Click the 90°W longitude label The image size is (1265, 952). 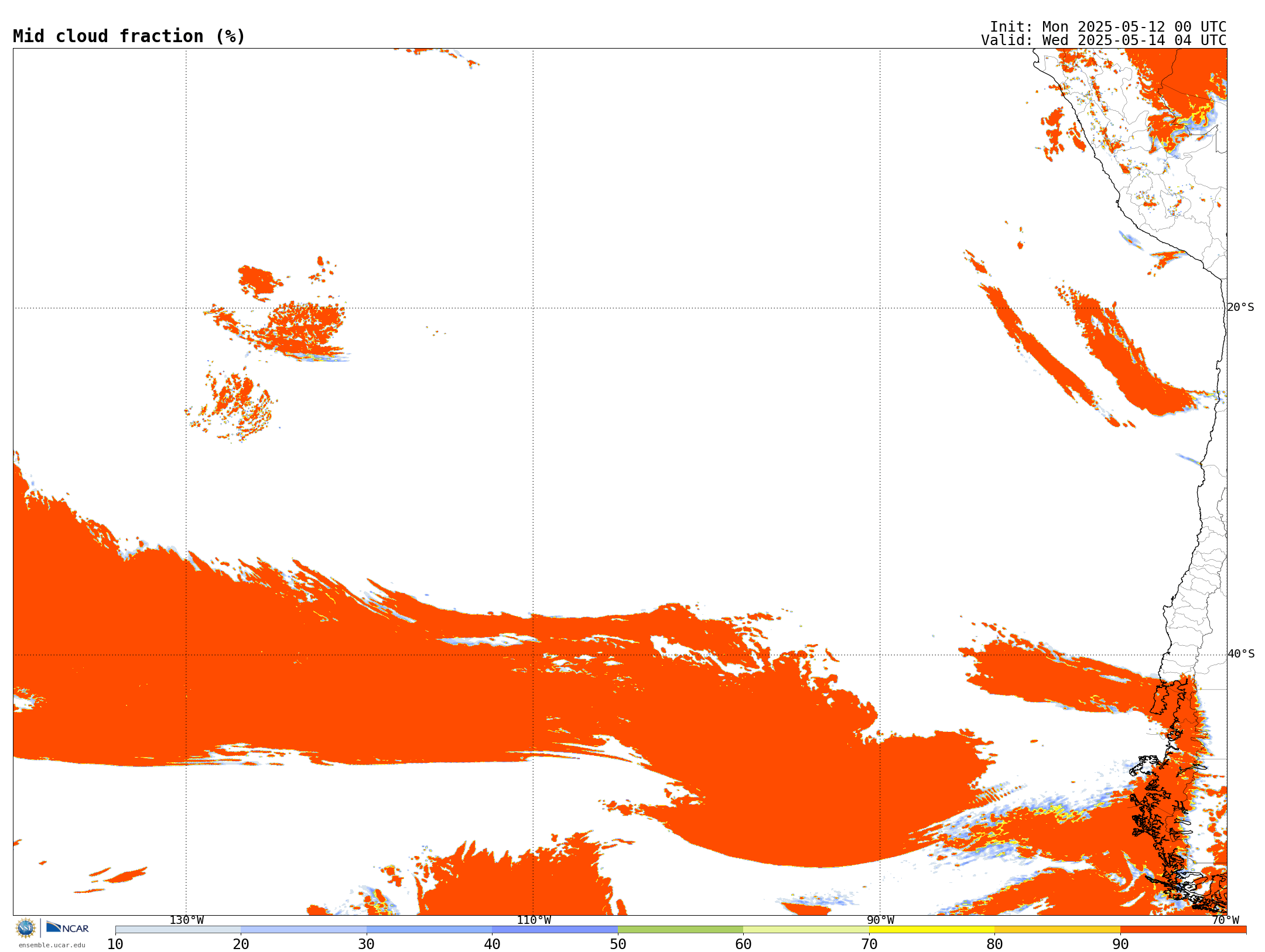[880, 920]
